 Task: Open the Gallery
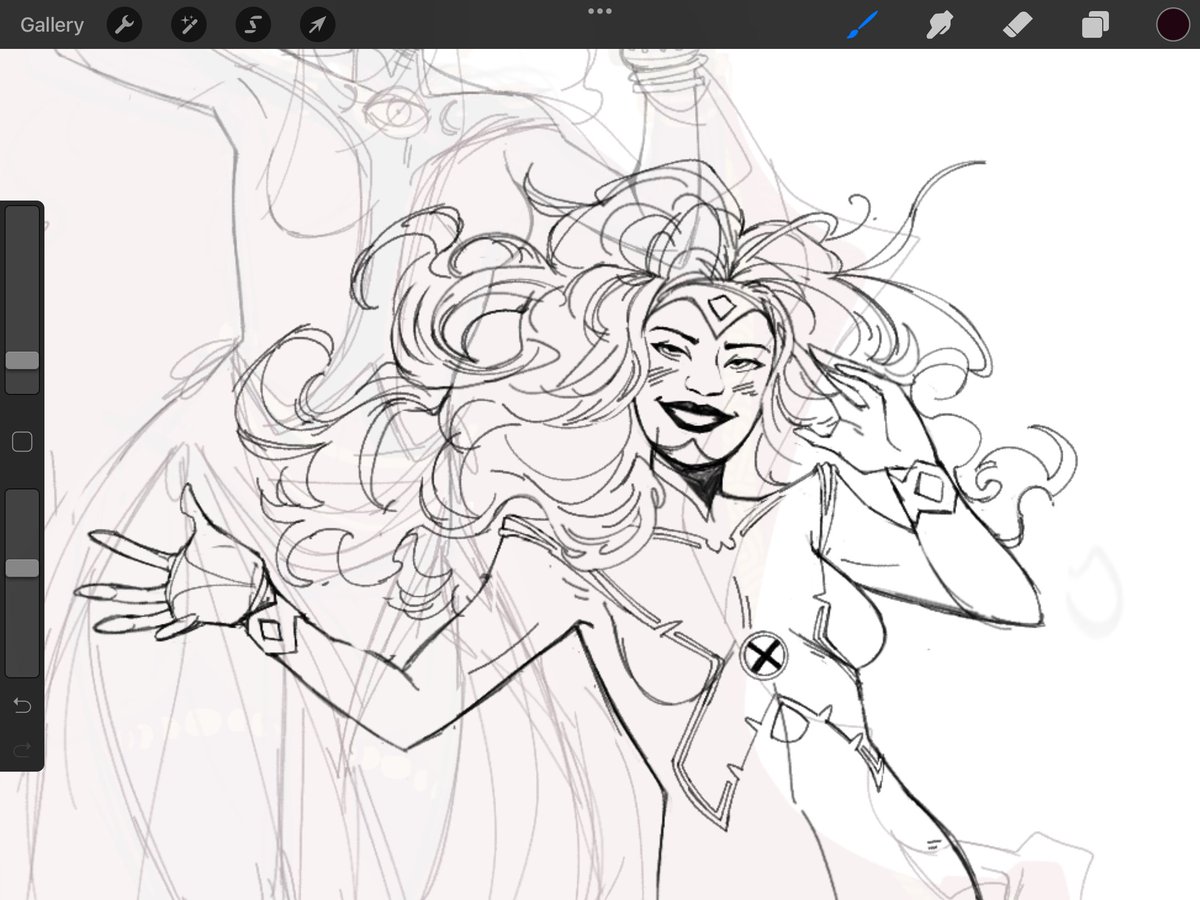pos(52,25)
